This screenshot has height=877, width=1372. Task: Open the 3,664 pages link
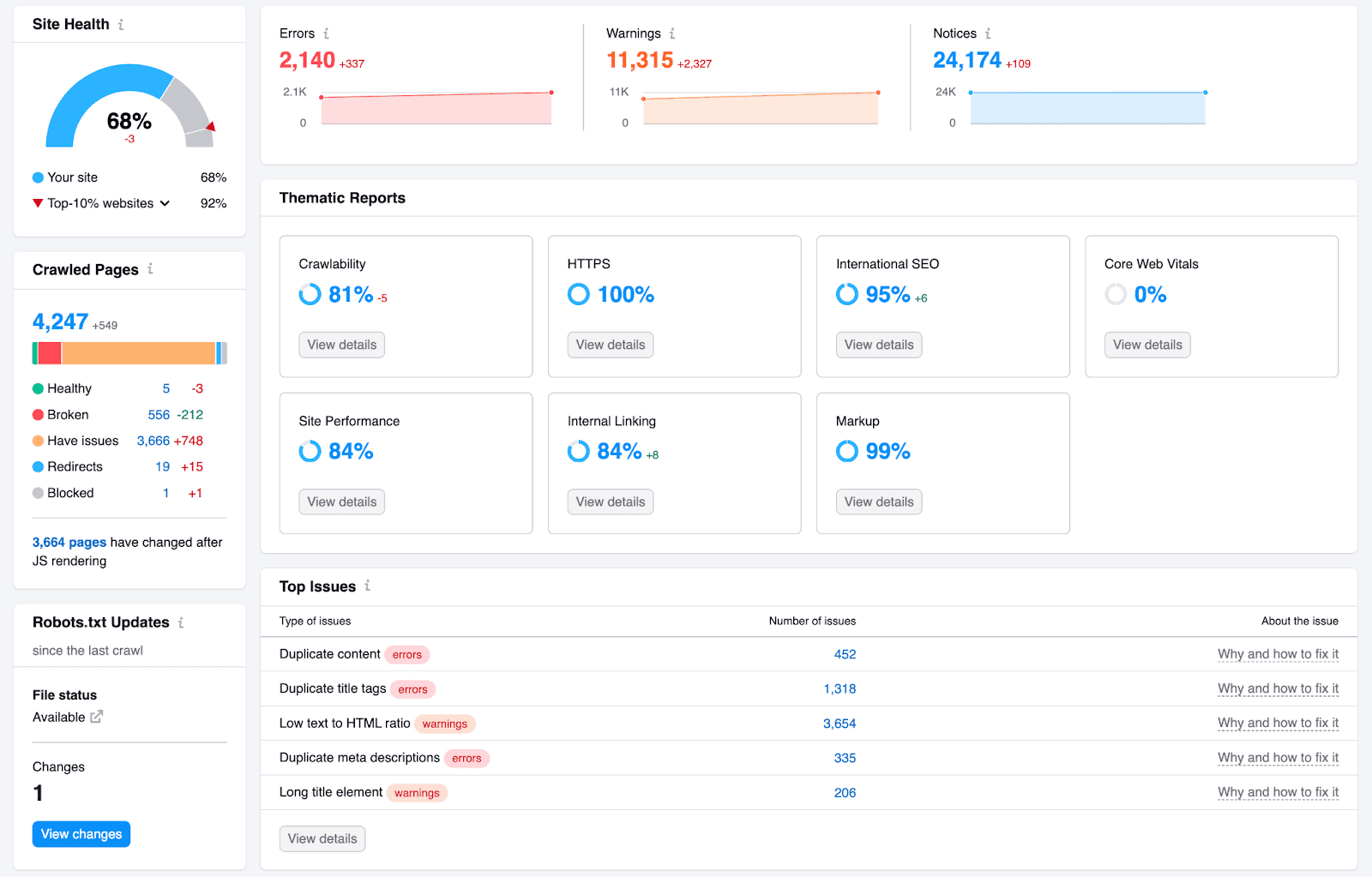coord(69,543)
